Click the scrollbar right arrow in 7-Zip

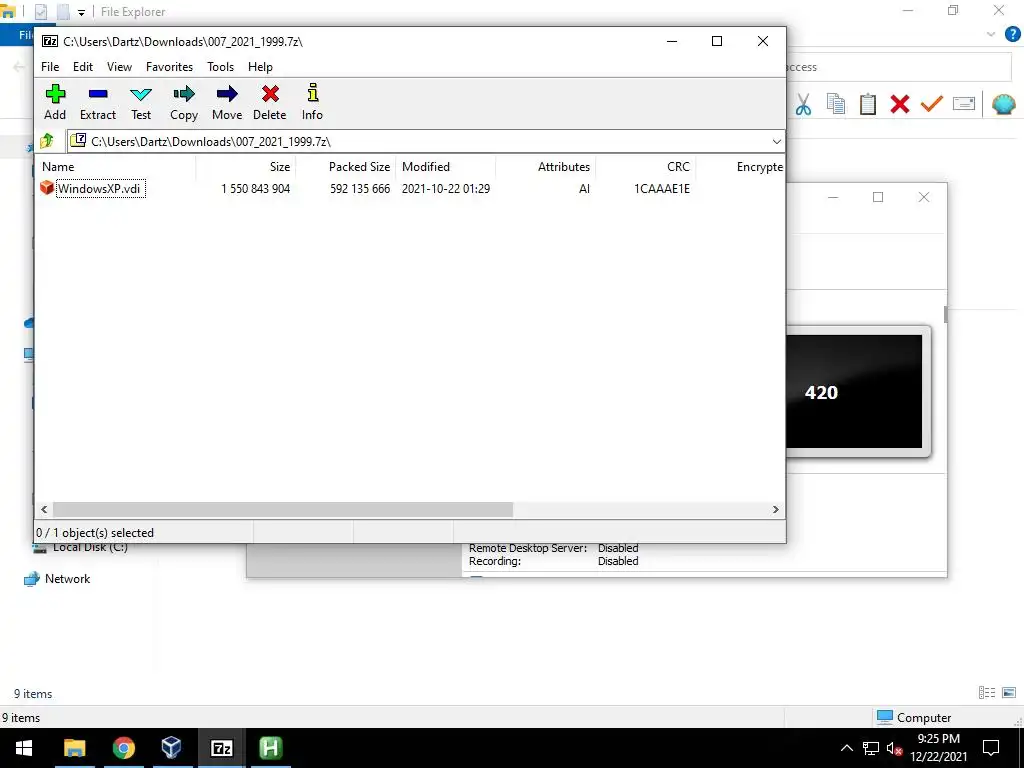[776, 509]
